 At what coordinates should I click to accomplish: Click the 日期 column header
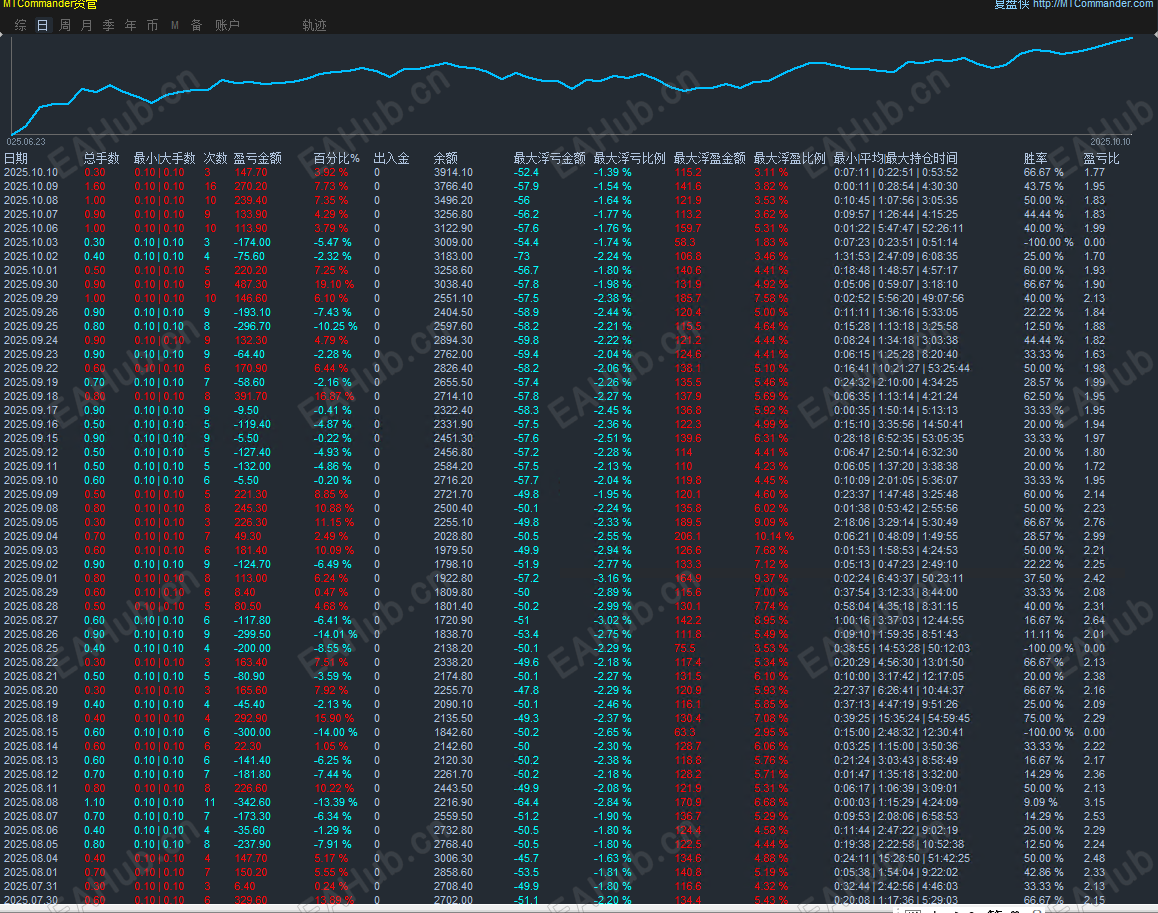[16, 158]
